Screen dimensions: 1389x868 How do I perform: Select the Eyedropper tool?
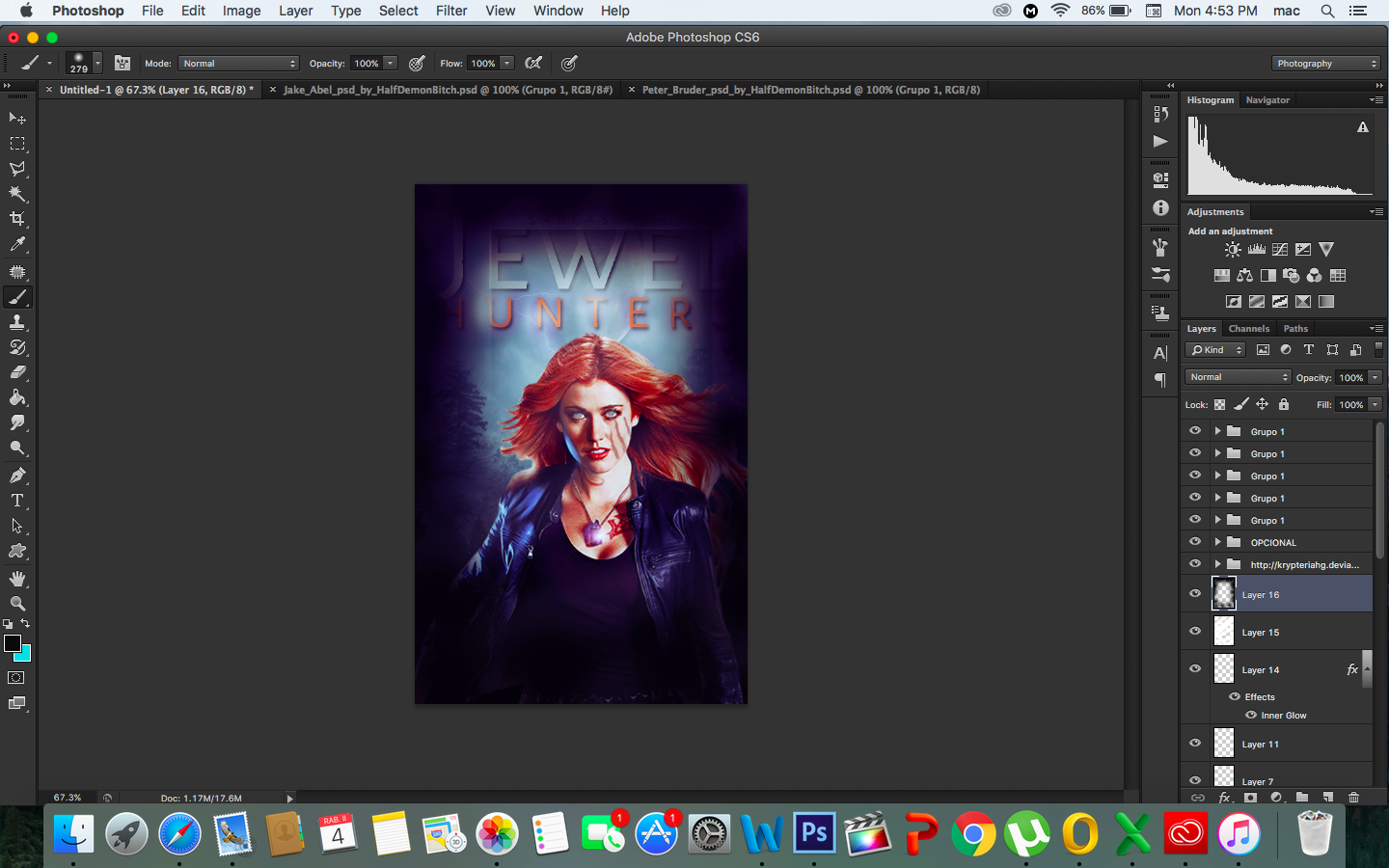pyautogui.click(x=17, y=245)
